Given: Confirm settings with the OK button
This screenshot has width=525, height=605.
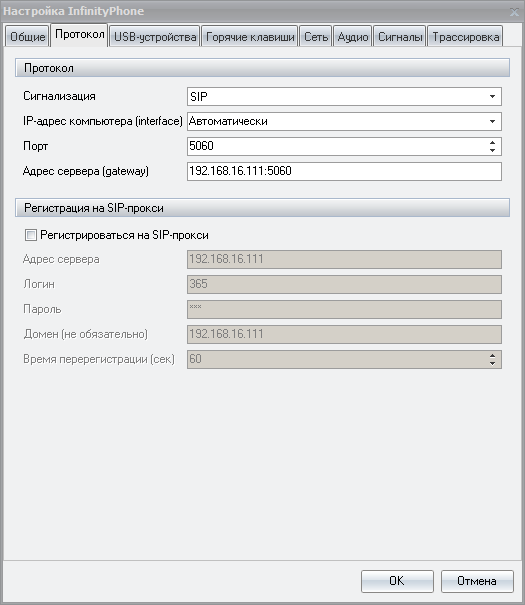Looking at the screenshot, I should (397, 581).
